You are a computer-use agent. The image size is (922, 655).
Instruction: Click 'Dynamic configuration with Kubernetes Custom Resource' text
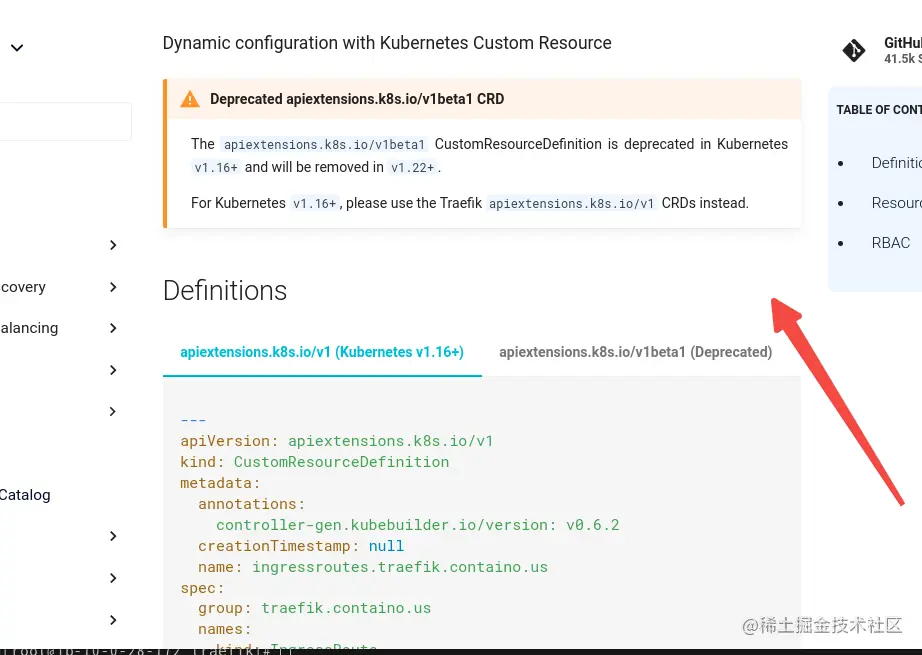[387, 43]
